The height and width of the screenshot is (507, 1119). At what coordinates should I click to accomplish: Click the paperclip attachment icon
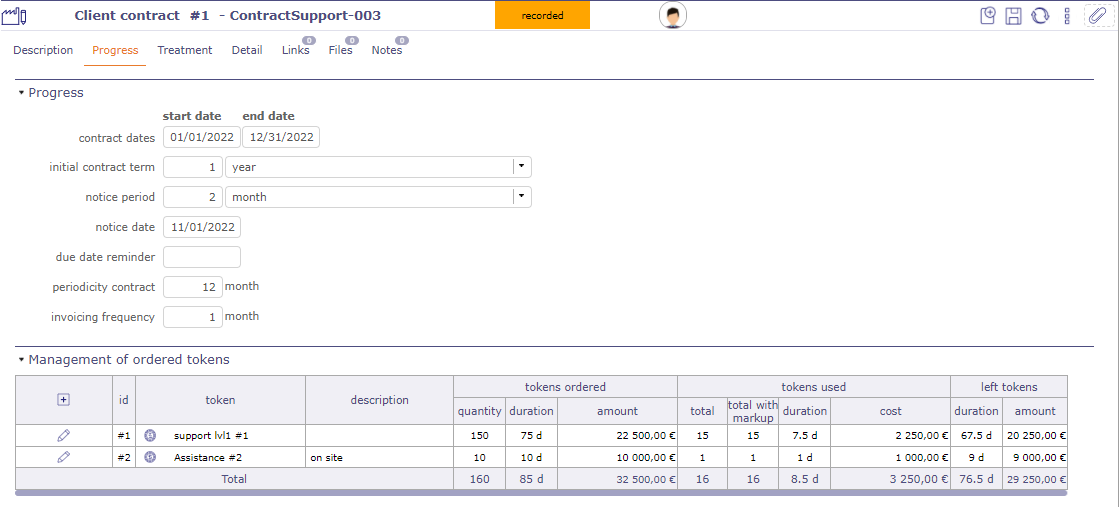1096,16
